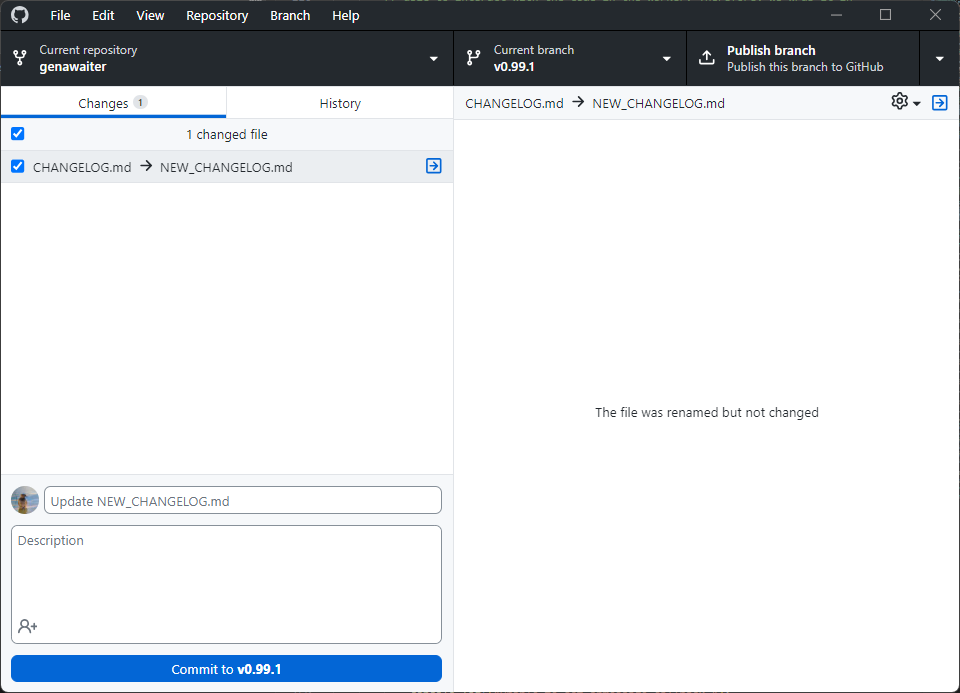The height and width of the screenshot is (693, 960).
Task: Click the commit summary field Update NEW_CHANGELOG.md
Action: click(x=243, y=500)
